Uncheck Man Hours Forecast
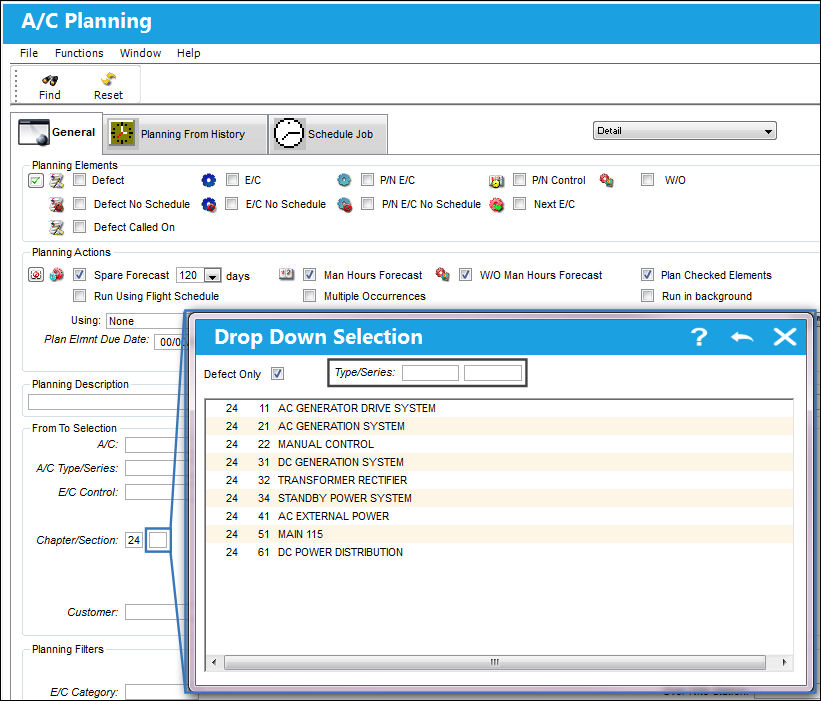The image size is (821, 701). (309, 274)
